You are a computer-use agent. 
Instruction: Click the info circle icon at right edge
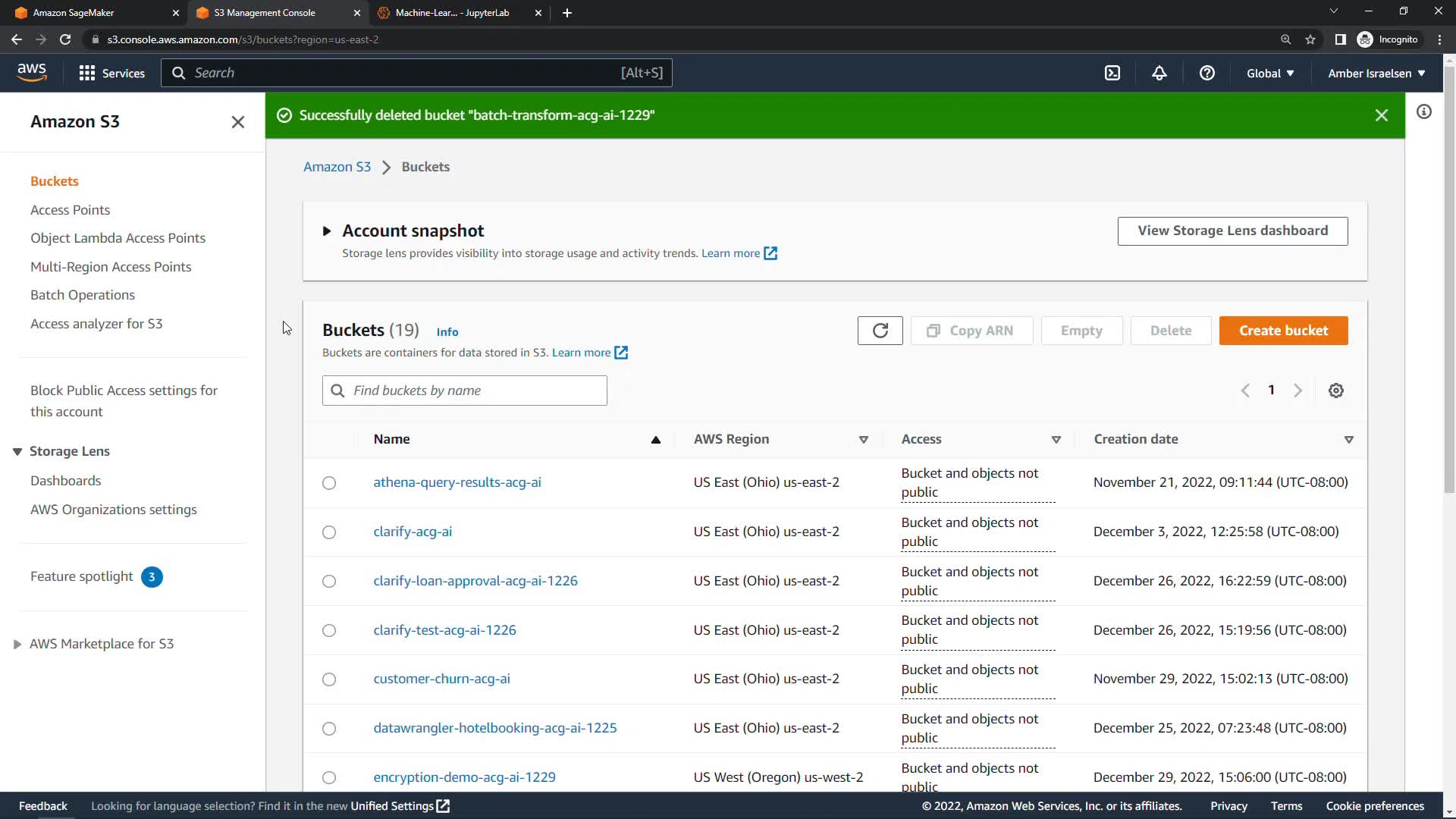(1423, 112)
